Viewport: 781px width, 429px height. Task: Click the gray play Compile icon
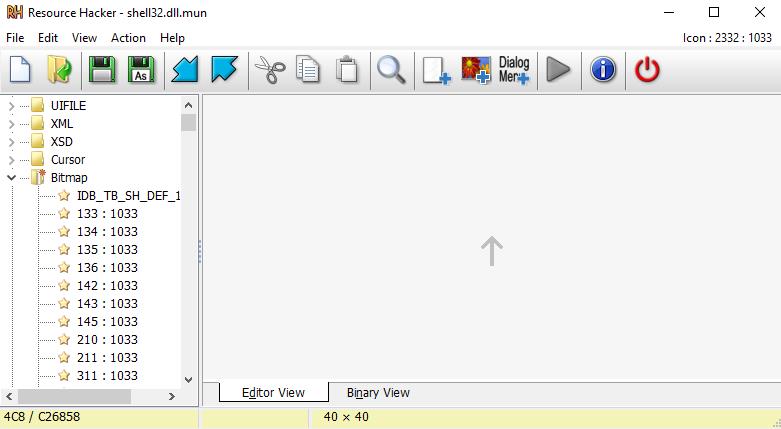(558, 70)
